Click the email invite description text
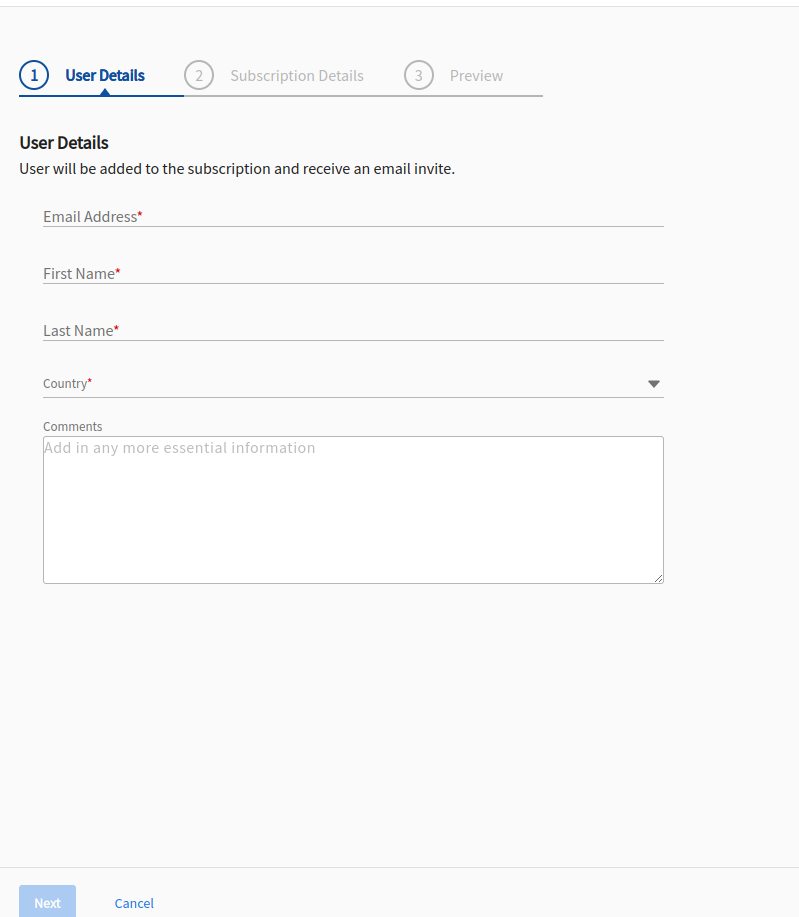 tap(237, 169)
